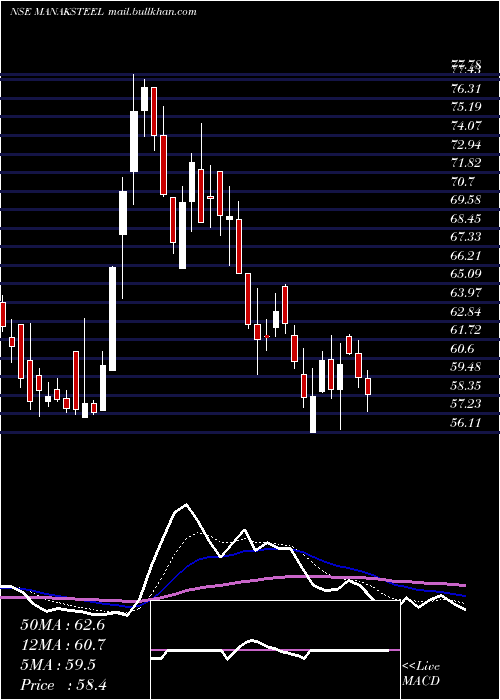The height and width of the screenshot is (700, 500).
Task: Click the 59.48 price axis label
Action: [466, 367]
